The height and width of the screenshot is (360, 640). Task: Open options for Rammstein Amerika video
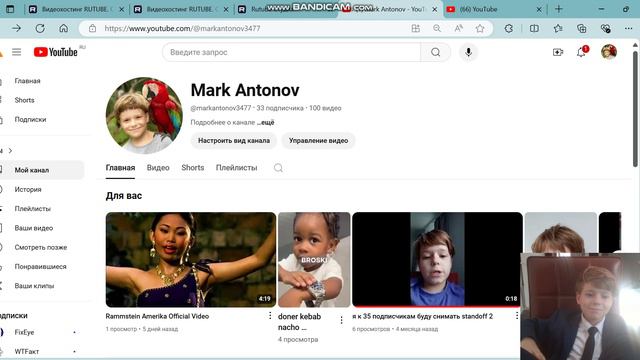270,316
